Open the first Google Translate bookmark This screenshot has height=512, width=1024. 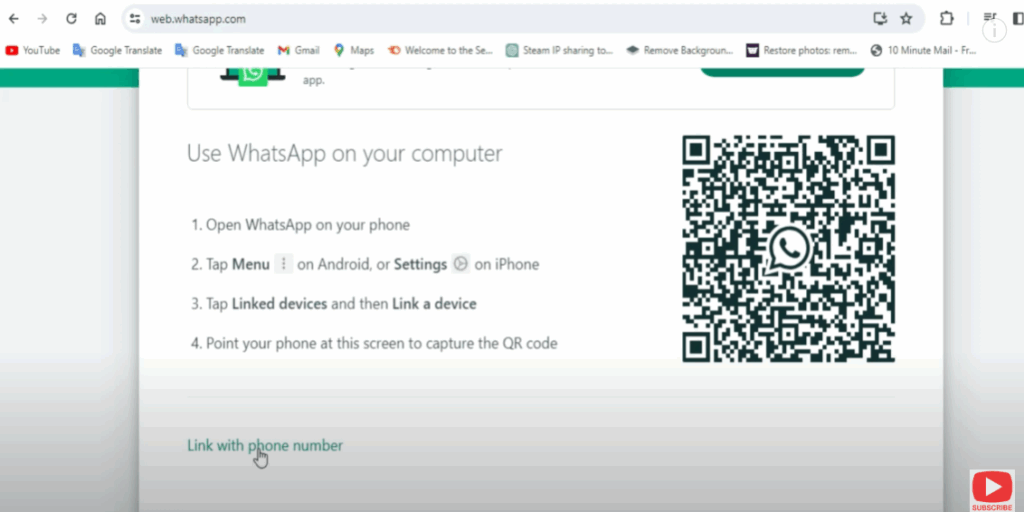pos(118,50)
